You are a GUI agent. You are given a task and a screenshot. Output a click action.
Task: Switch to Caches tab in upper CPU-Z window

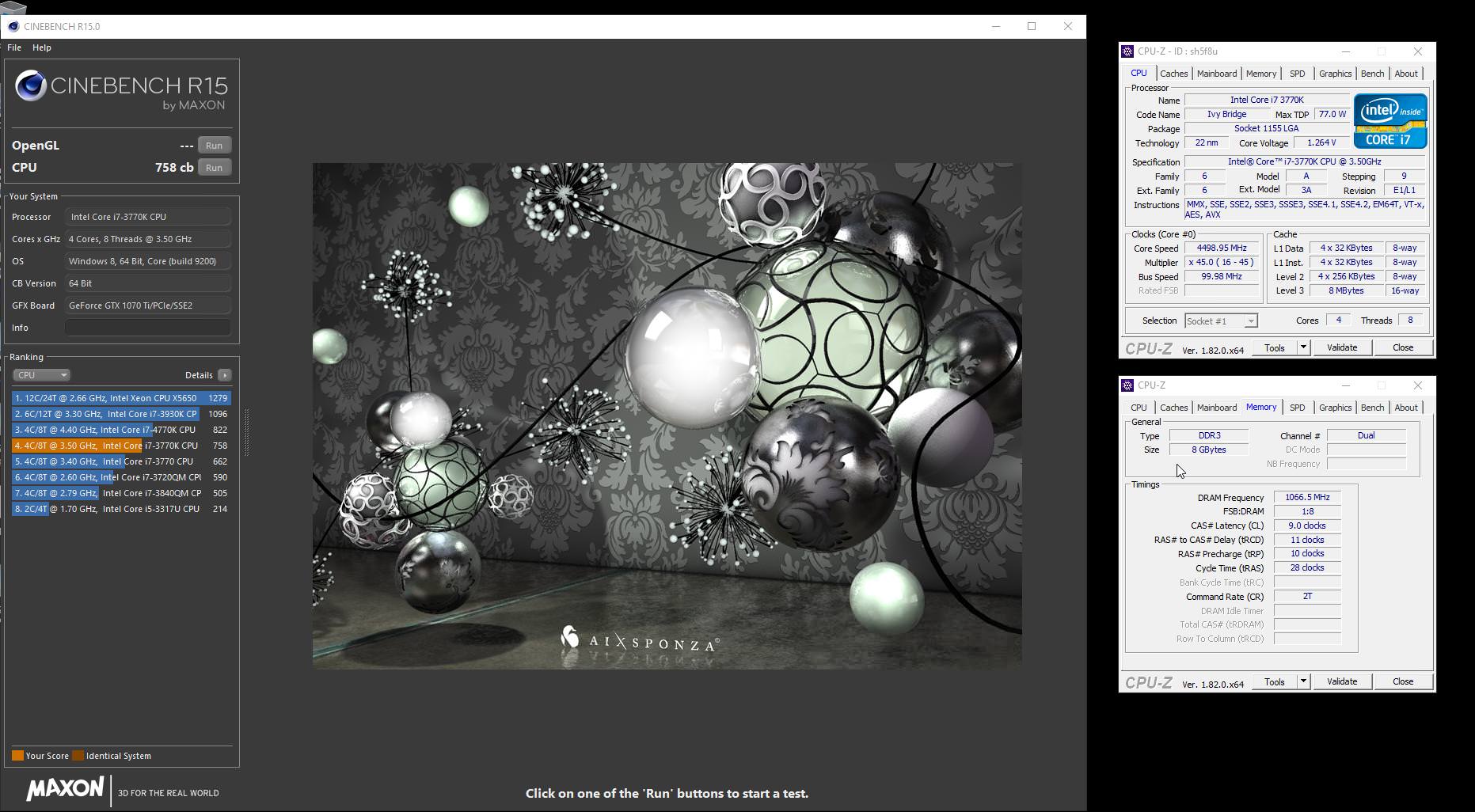coord(1173,74)
